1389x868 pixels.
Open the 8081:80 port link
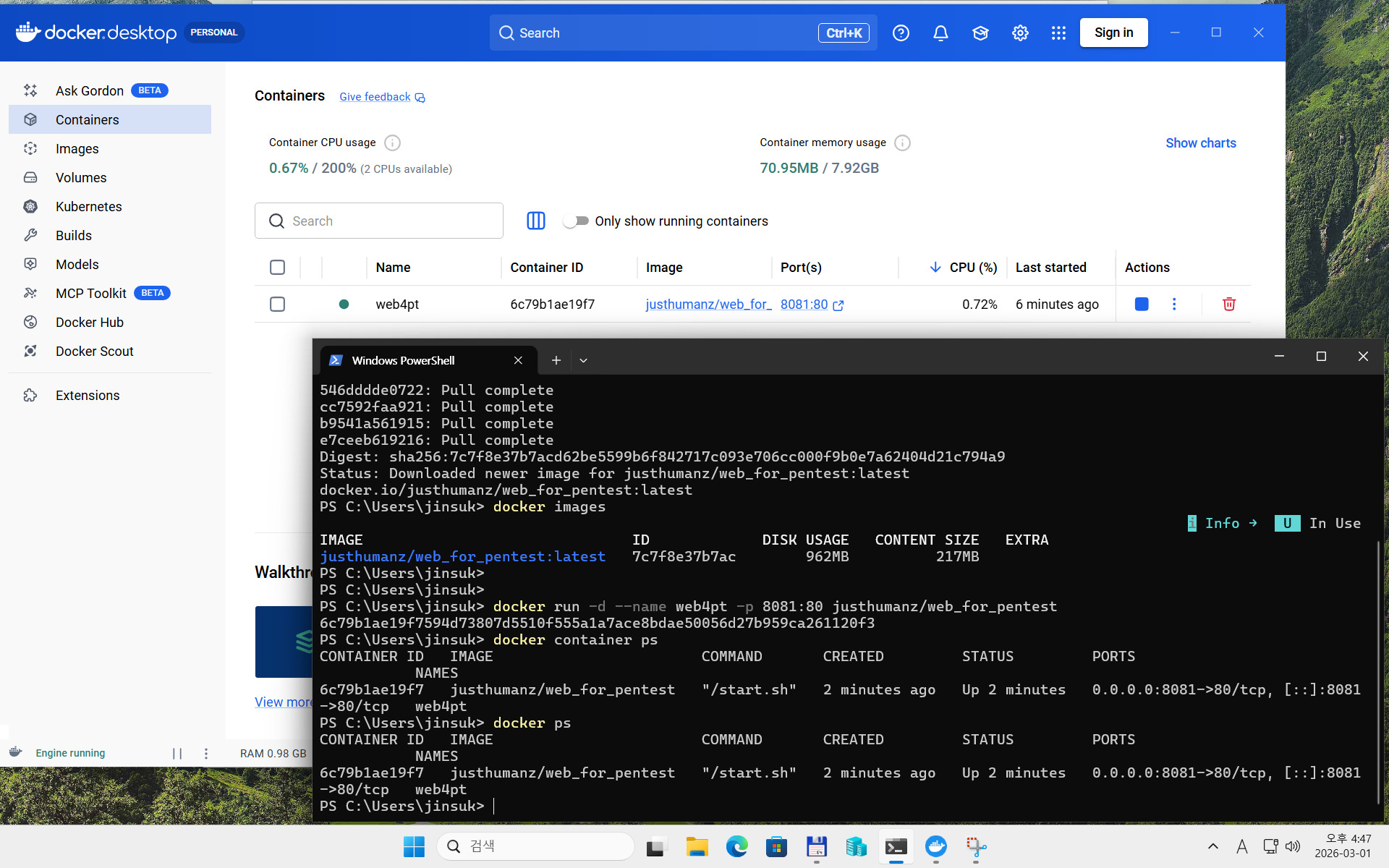click(x=812, y=305)
